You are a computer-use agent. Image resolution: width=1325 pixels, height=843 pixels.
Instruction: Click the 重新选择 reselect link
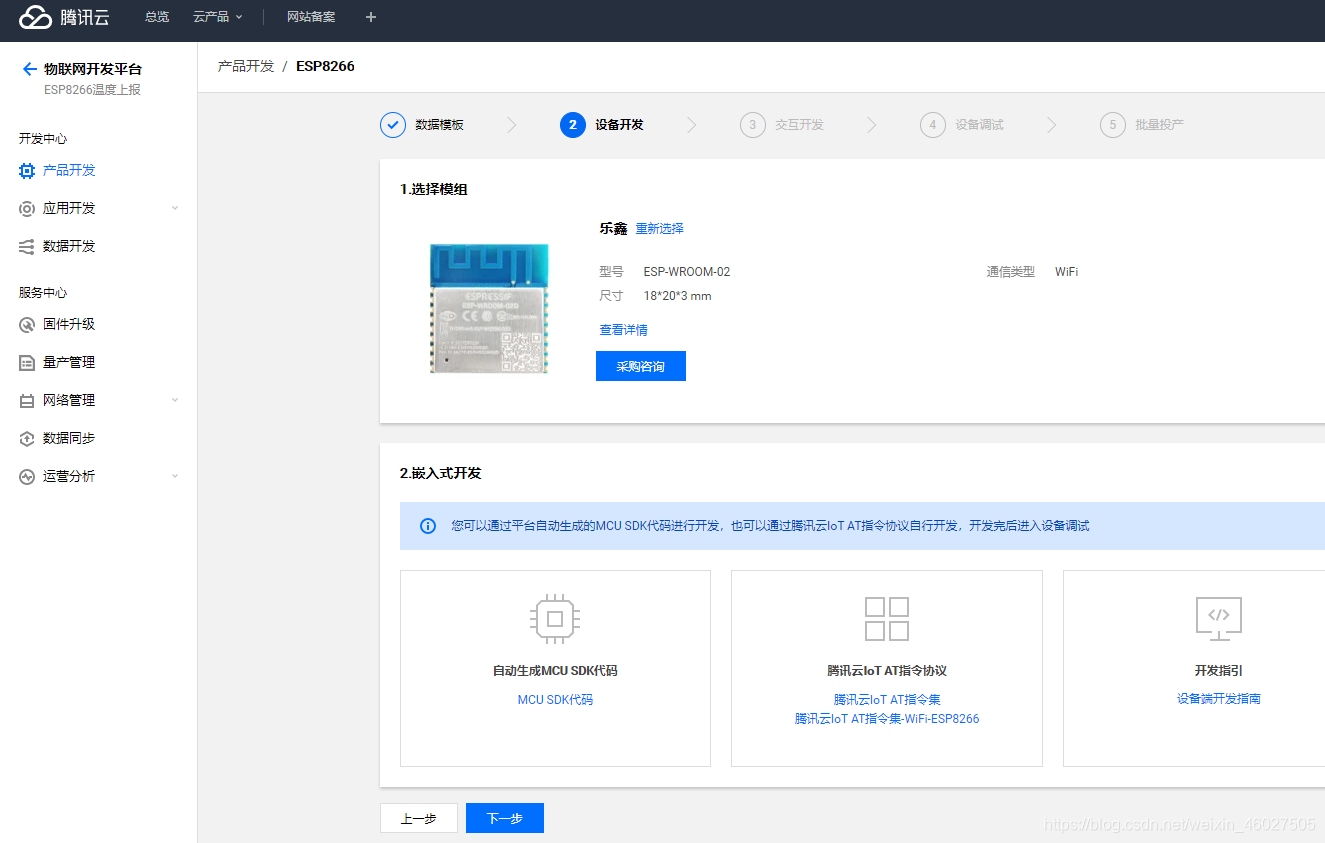pyautogui.click(x=660, y=228)
